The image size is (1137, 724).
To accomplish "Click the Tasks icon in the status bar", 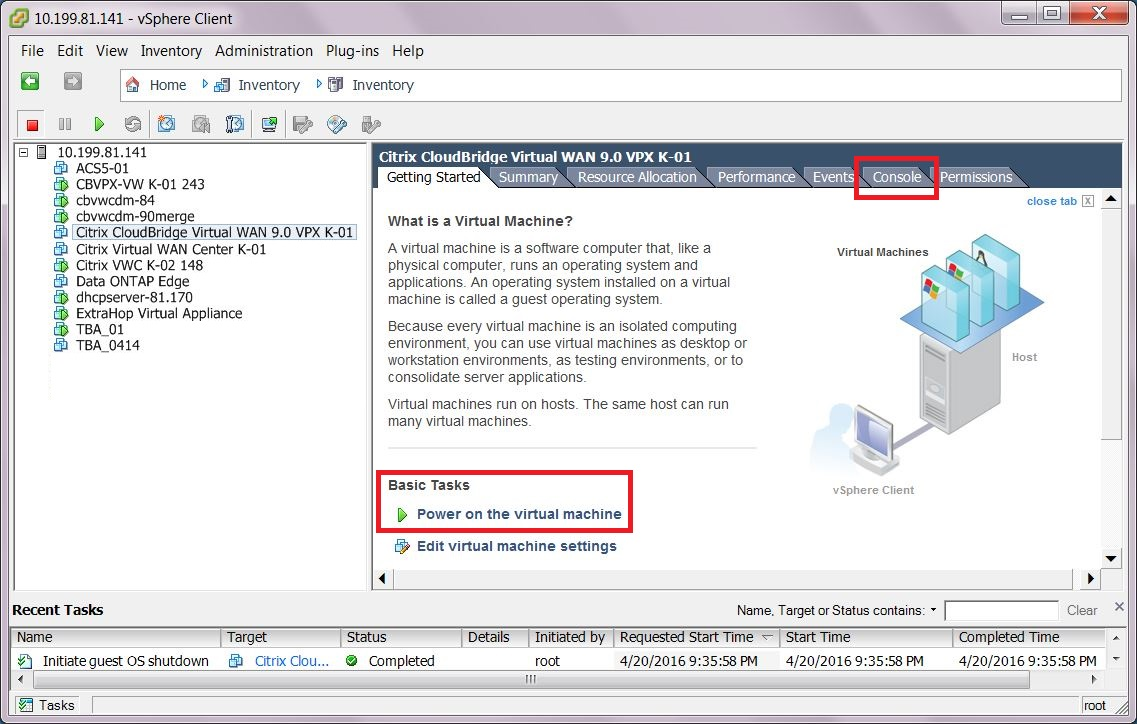I will tap(26, 705).
